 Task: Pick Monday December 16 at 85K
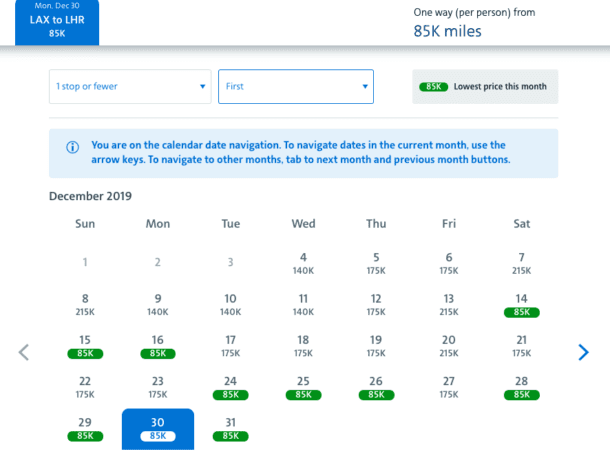click(x=158, y=346)
